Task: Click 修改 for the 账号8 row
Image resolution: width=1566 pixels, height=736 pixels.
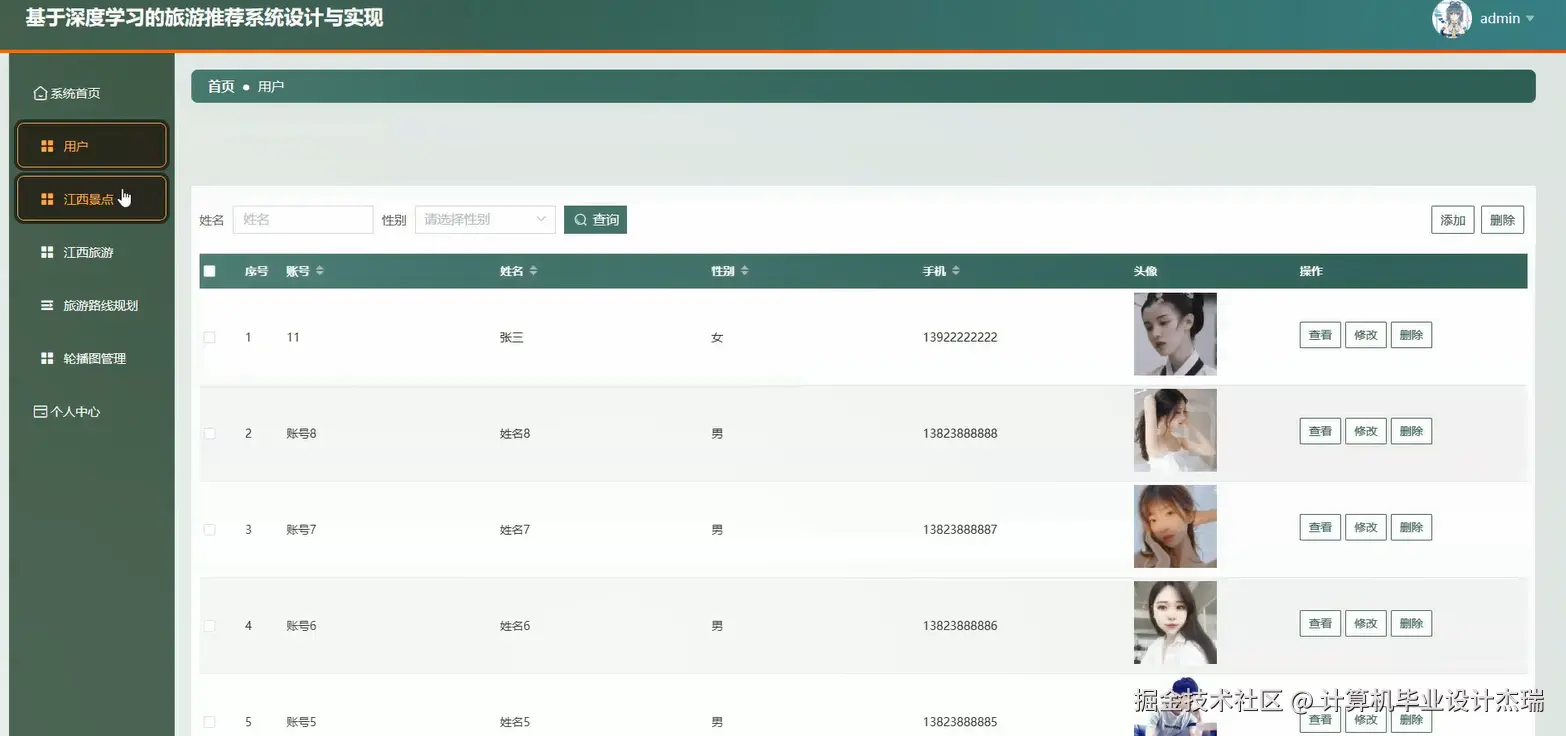Action: point(1366,431)
